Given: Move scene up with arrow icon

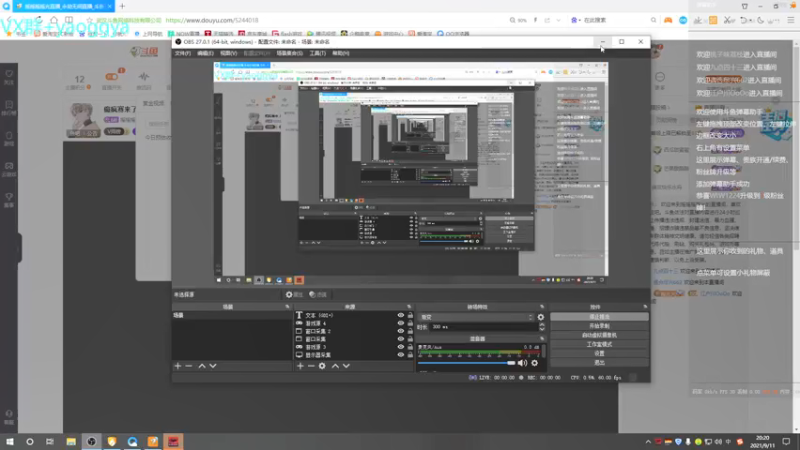Looking at the screenshot, I should click(202, 366).
